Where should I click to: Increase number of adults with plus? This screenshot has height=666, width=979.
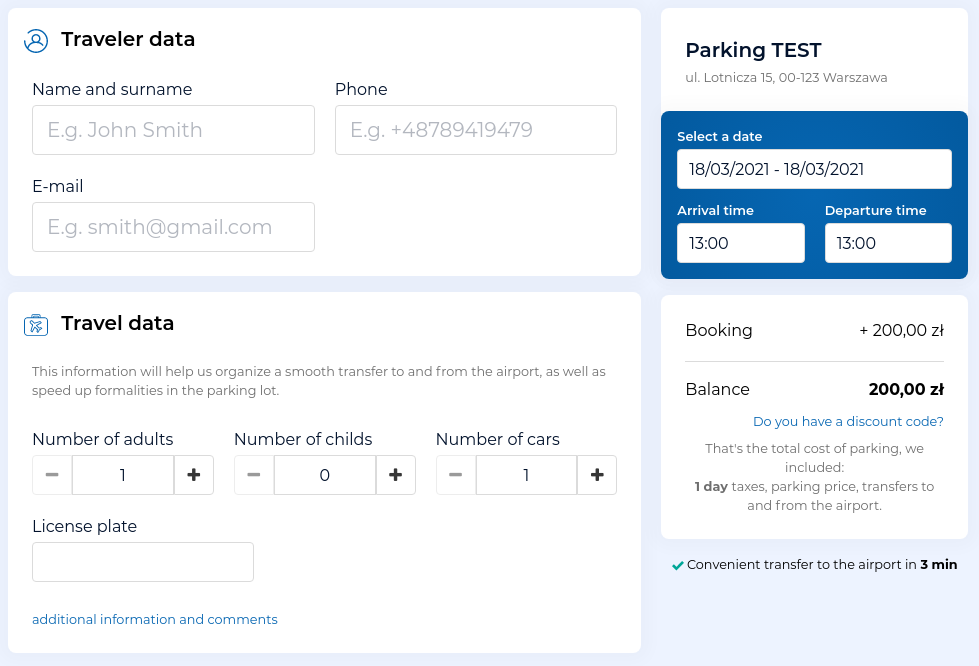pyautogui.click(x=194, y=475)
